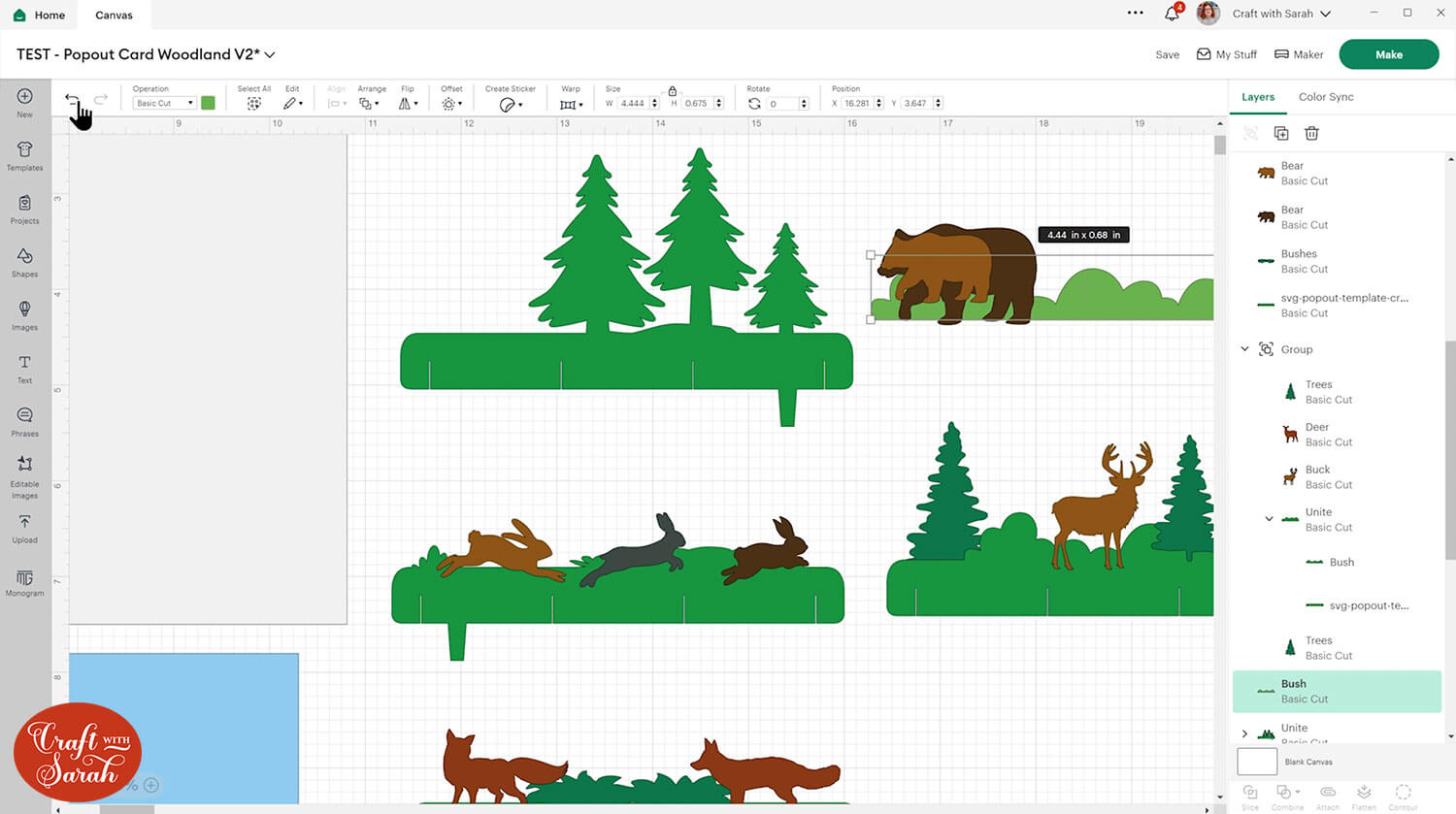Screen dimensions: 1456x814
Task: Click the Delete trash icon in Layers panel
Action: [x=1311, y=133]
